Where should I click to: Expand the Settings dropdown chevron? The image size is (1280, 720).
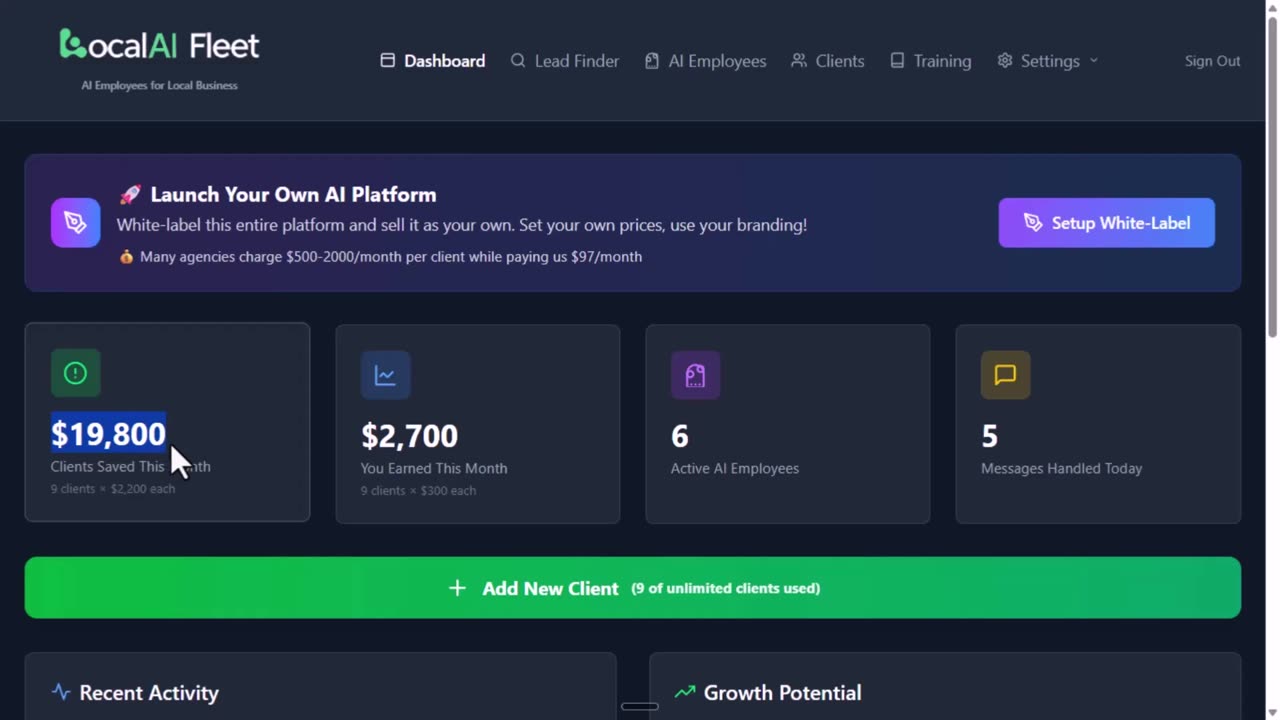1093,61
